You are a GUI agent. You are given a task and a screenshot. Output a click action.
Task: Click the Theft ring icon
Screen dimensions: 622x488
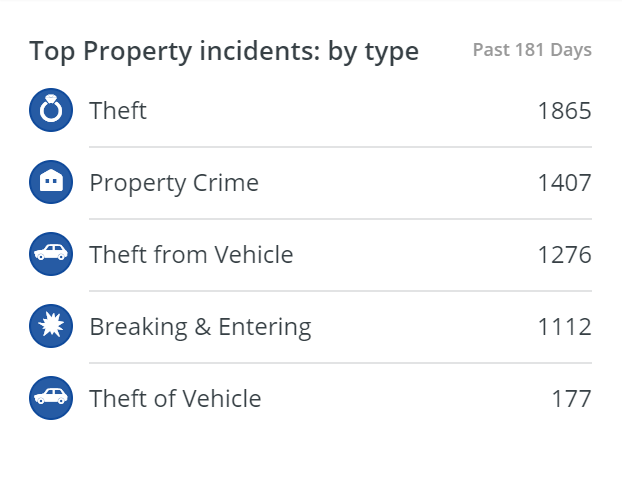51,110
